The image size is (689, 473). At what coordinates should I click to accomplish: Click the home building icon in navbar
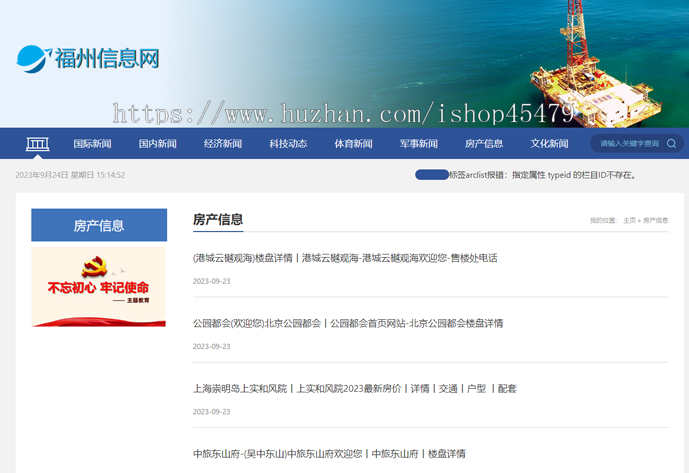pos(37,144)
